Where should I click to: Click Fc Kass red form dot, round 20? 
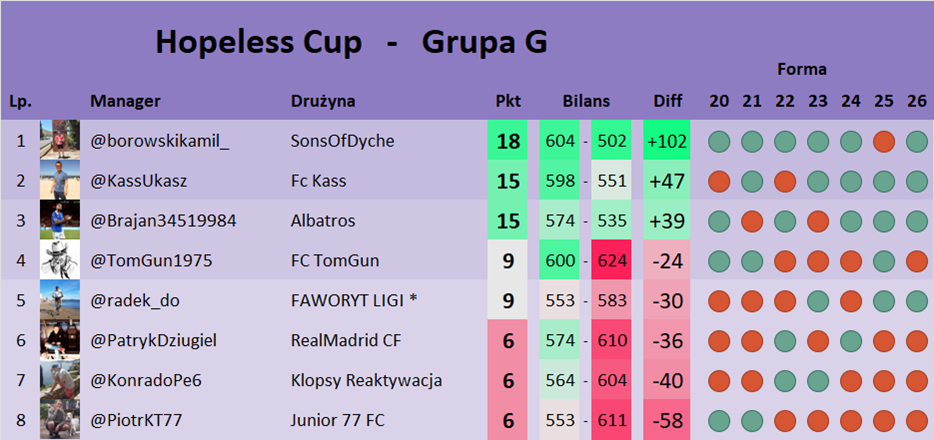[x=719, y=181]
